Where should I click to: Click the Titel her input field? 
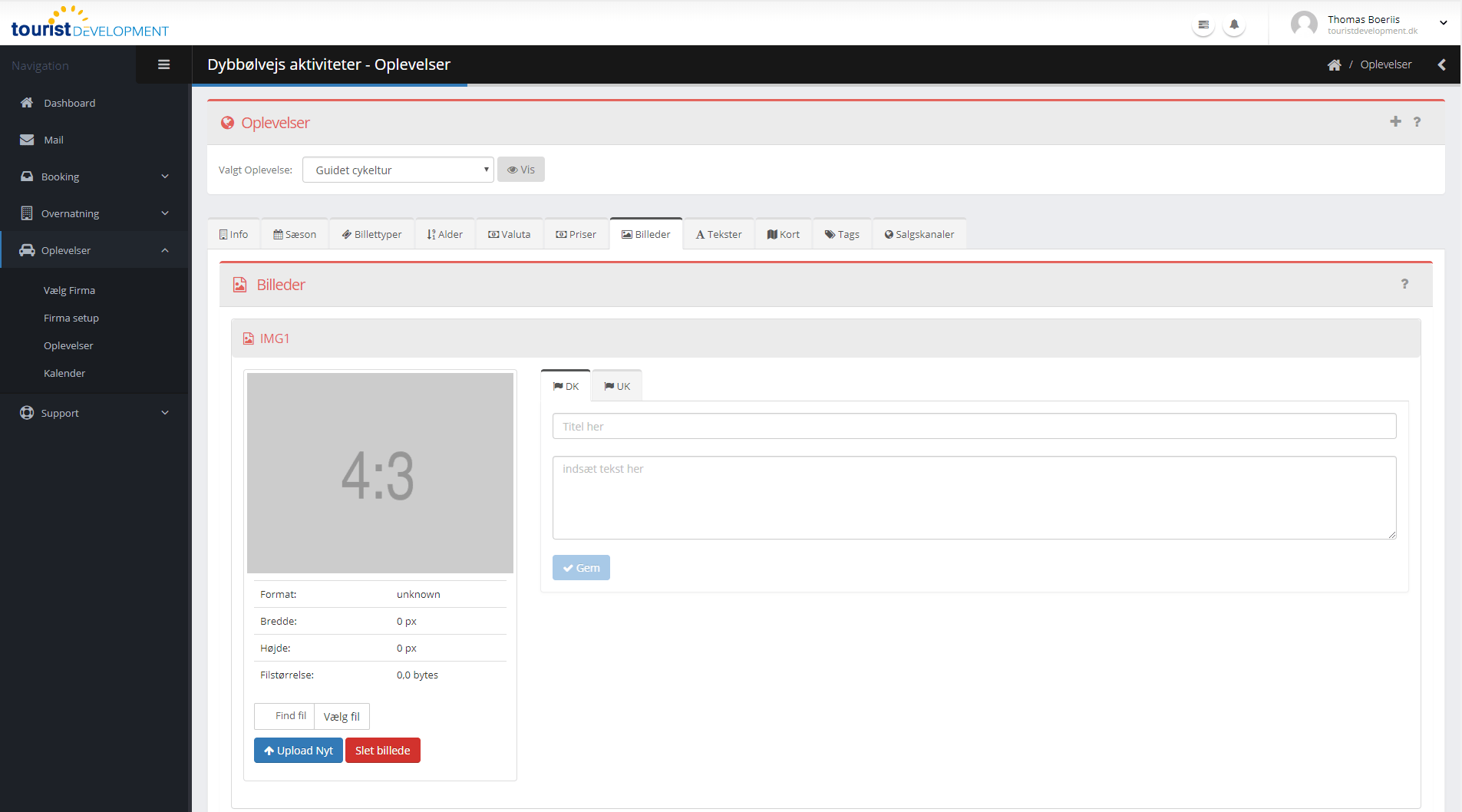(974, 427)
